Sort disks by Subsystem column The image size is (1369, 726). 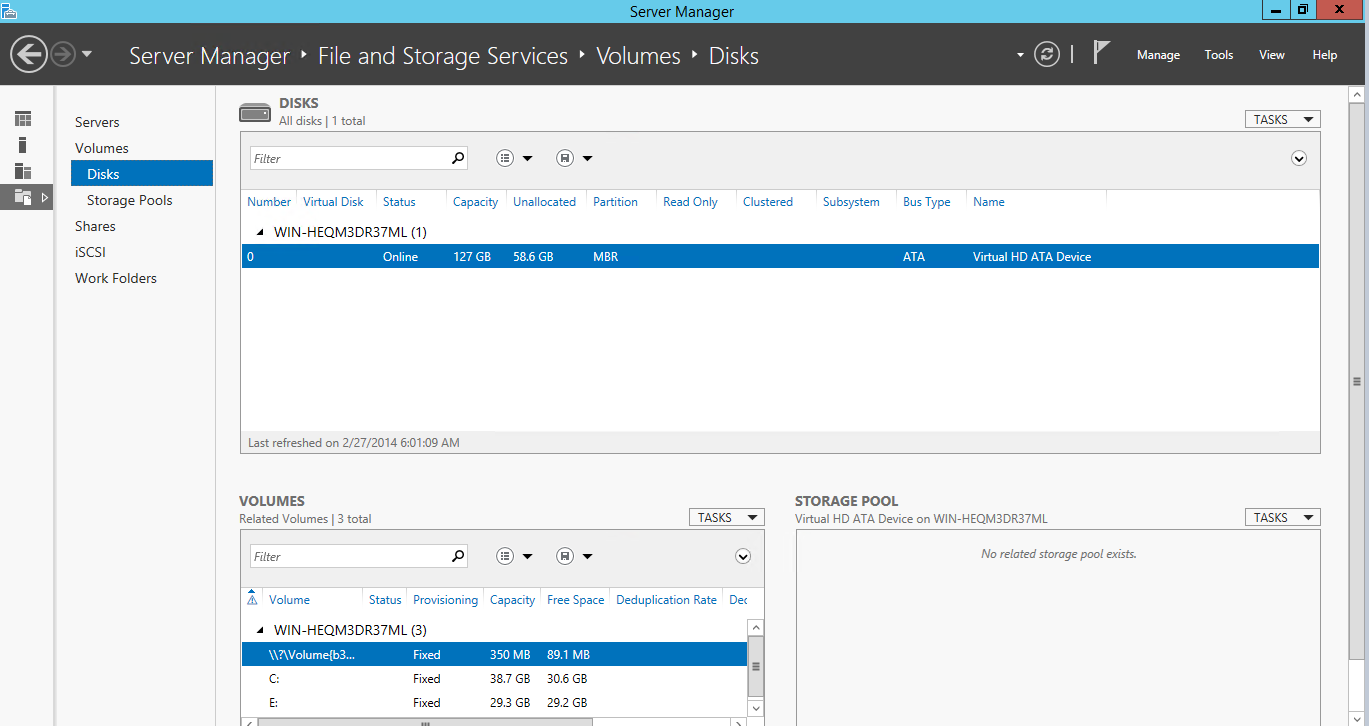(851, 201)
